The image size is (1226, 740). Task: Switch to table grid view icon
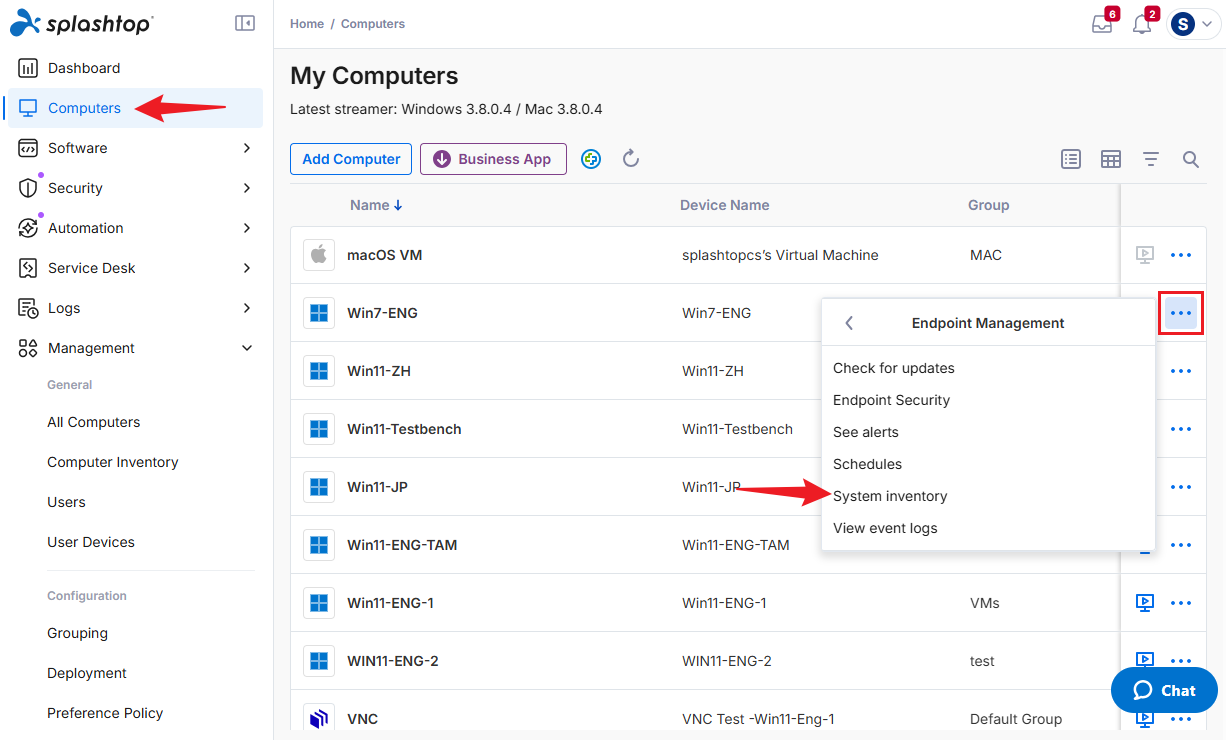(x=1111, y=159)
